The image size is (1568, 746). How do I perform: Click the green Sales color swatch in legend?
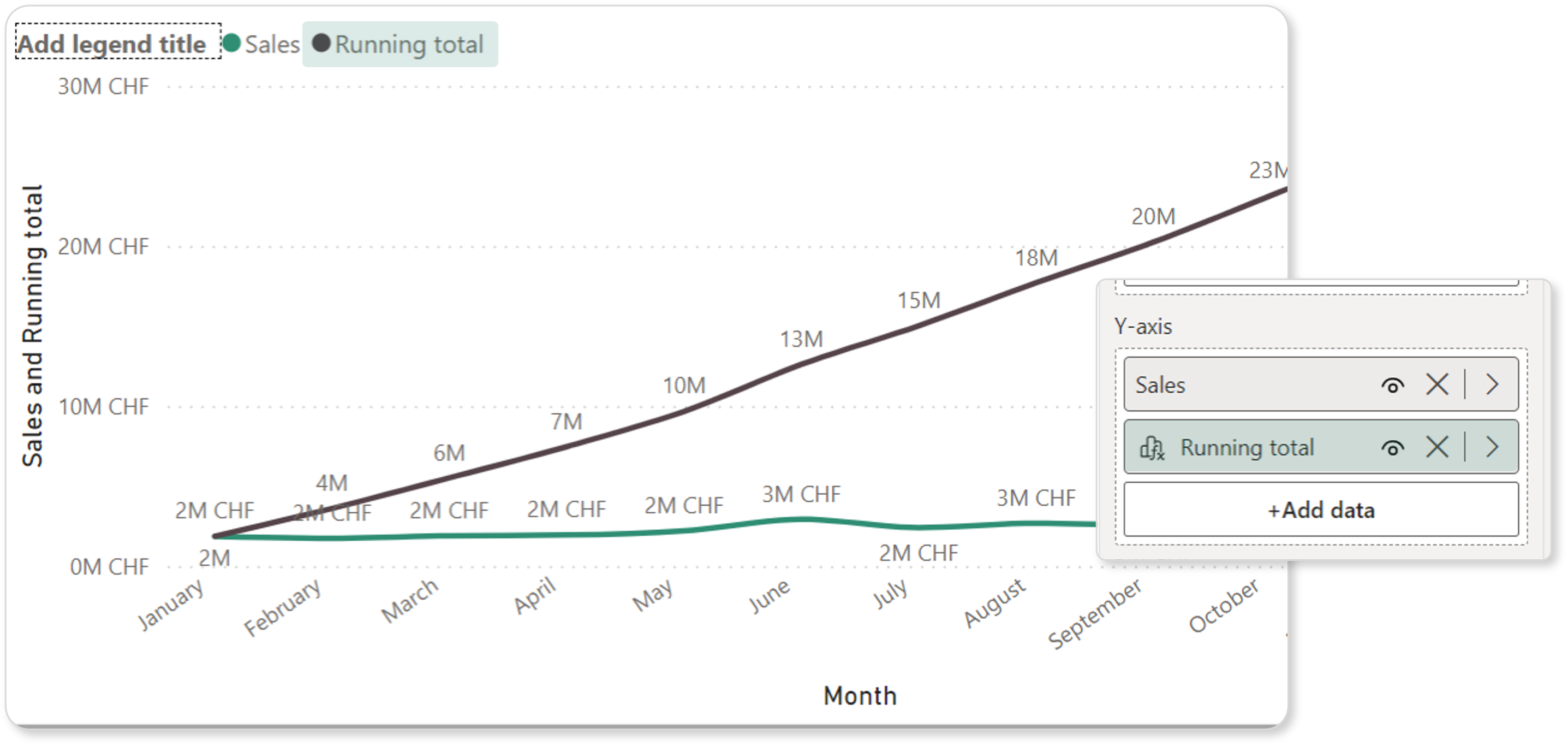point(231,43)
